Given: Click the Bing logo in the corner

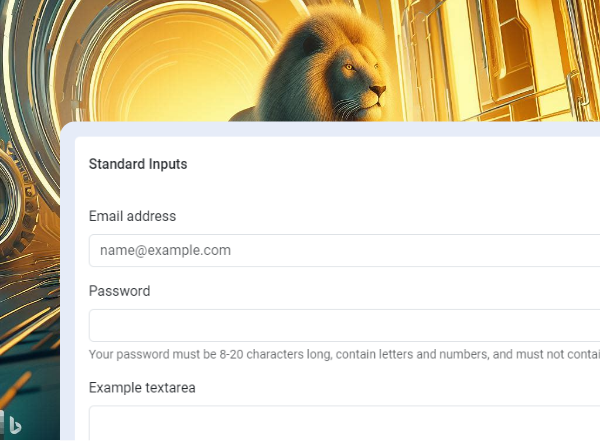Looking at the screenshot, I should pyautogui.click(x=14, y=423).
